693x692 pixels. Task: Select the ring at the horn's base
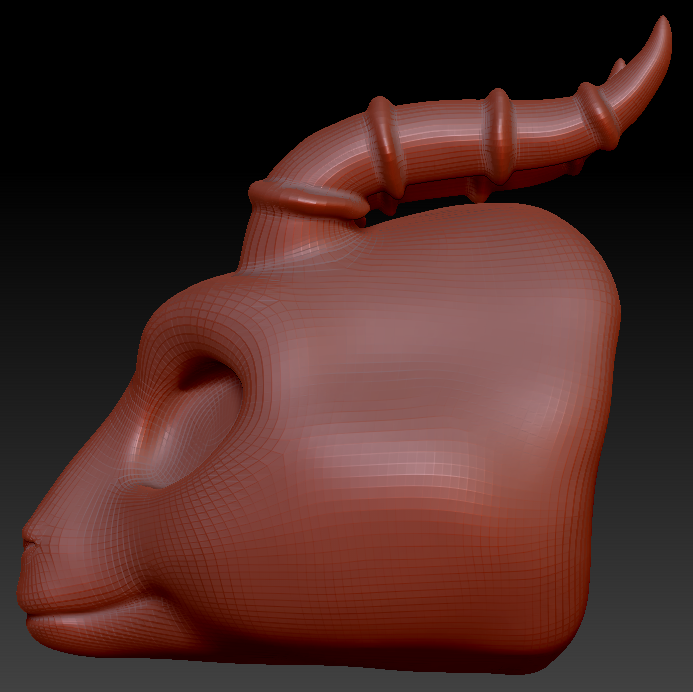pos(306,194)
